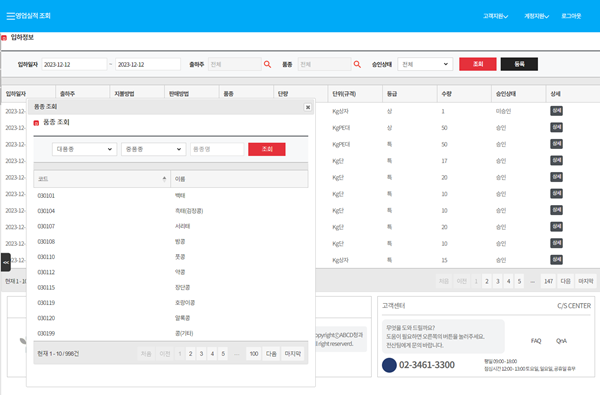Go to page 3 in main table pagination
Image resolution: width=600 pixels, height=395 pixels.
497,281
